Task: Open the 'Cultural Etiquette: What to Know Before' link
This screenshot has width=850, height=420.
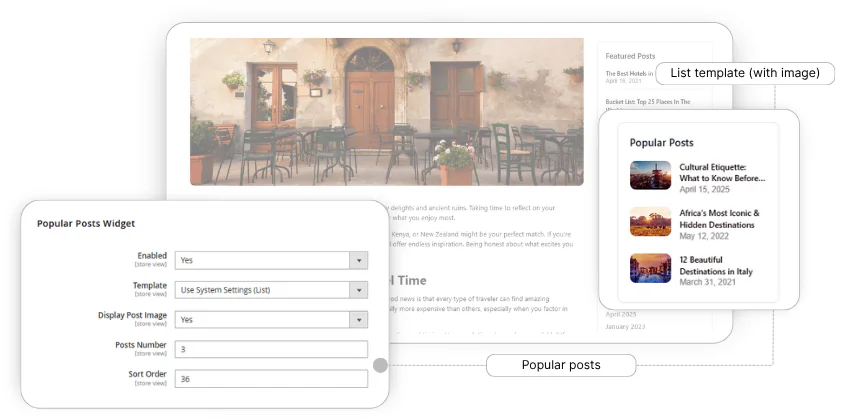Action: point(722,173)
